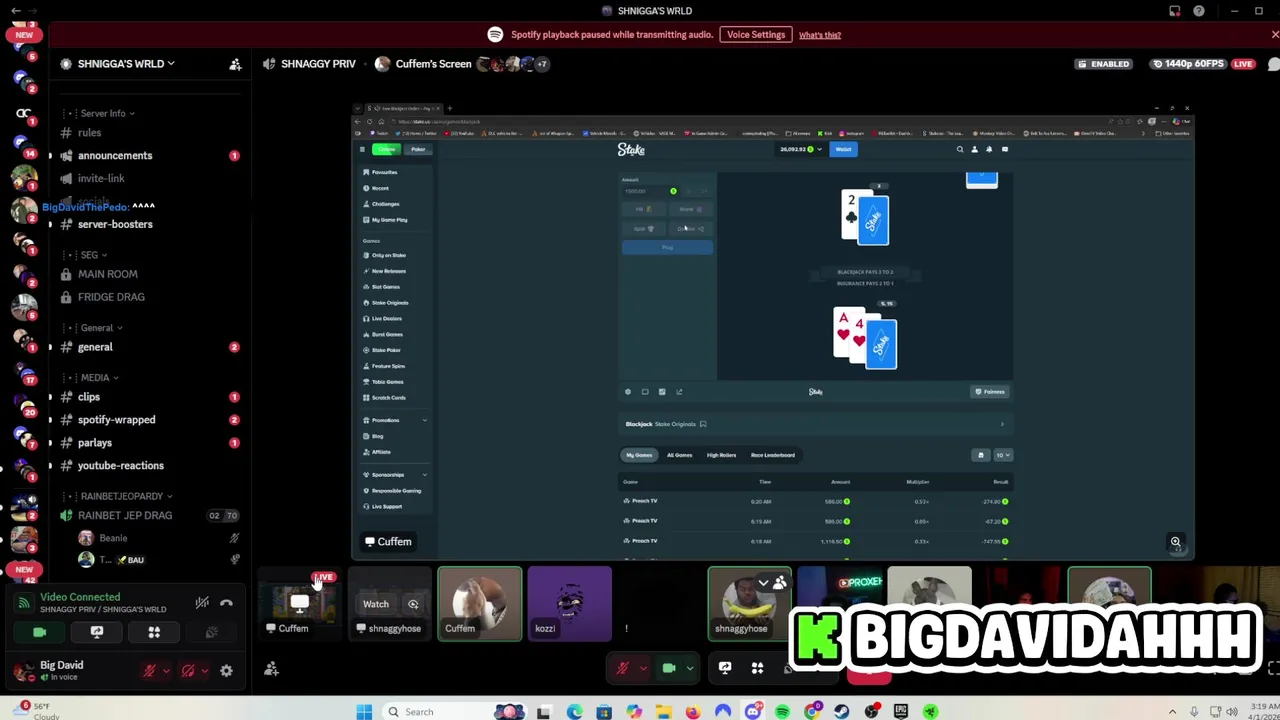Image resolution: width=1280 pixels, height=720 pixels.
Task: Open Discord help icon in title bar
Action: (1199, 11)
